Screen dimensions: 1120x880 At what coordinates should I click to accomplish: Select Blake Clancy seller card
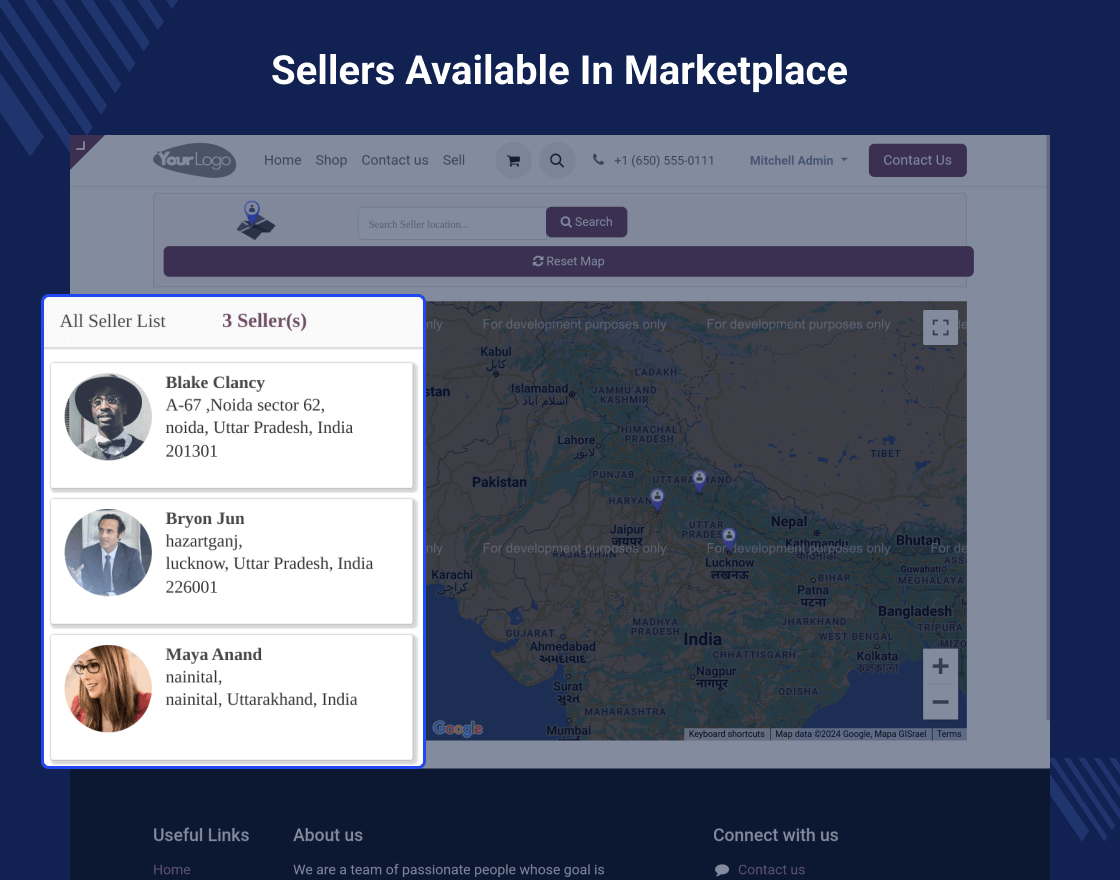232,426
